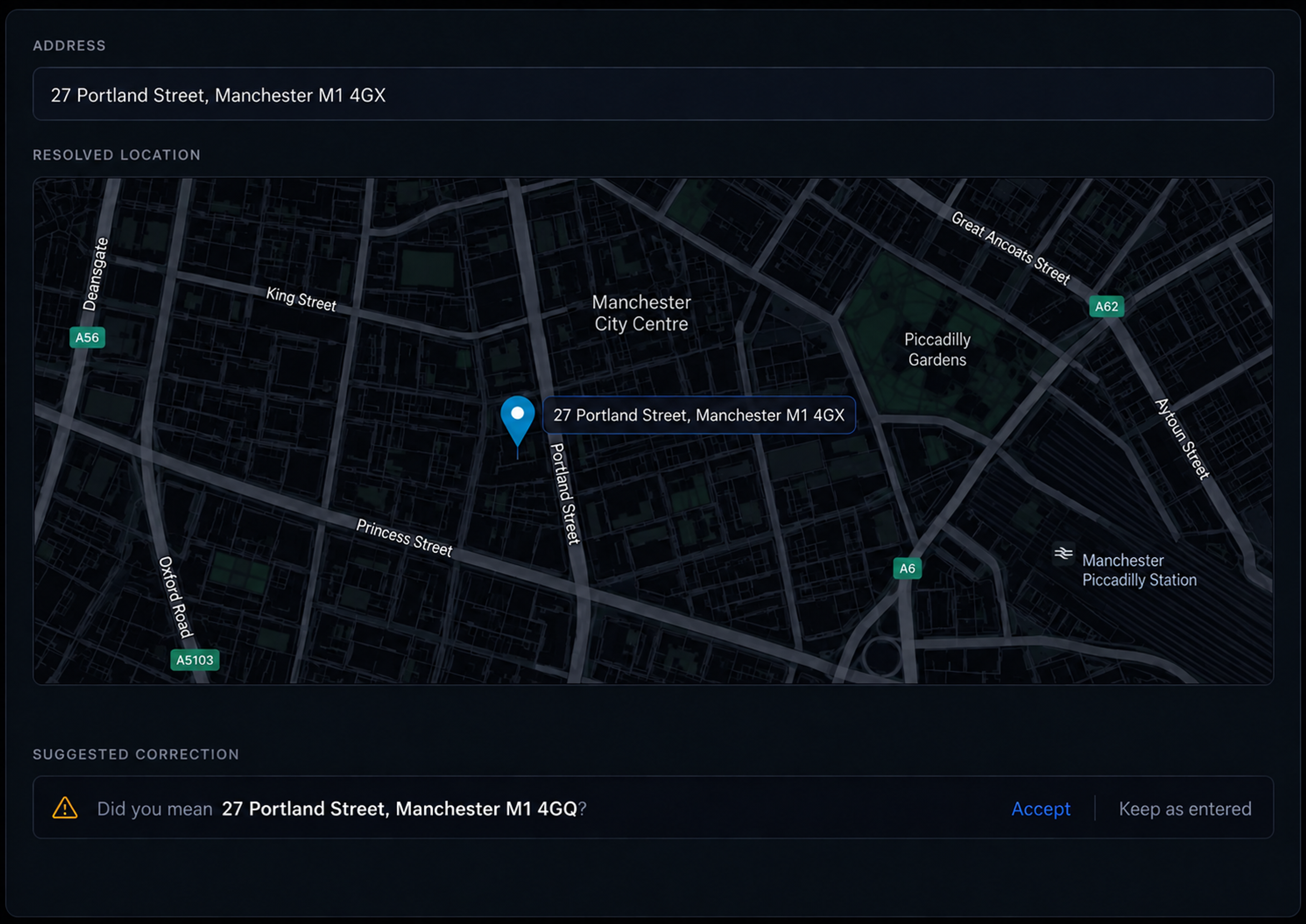Click the suggested address ending M1 4GQ
This screenshot has width=1306, height=924.
point(400,808)
